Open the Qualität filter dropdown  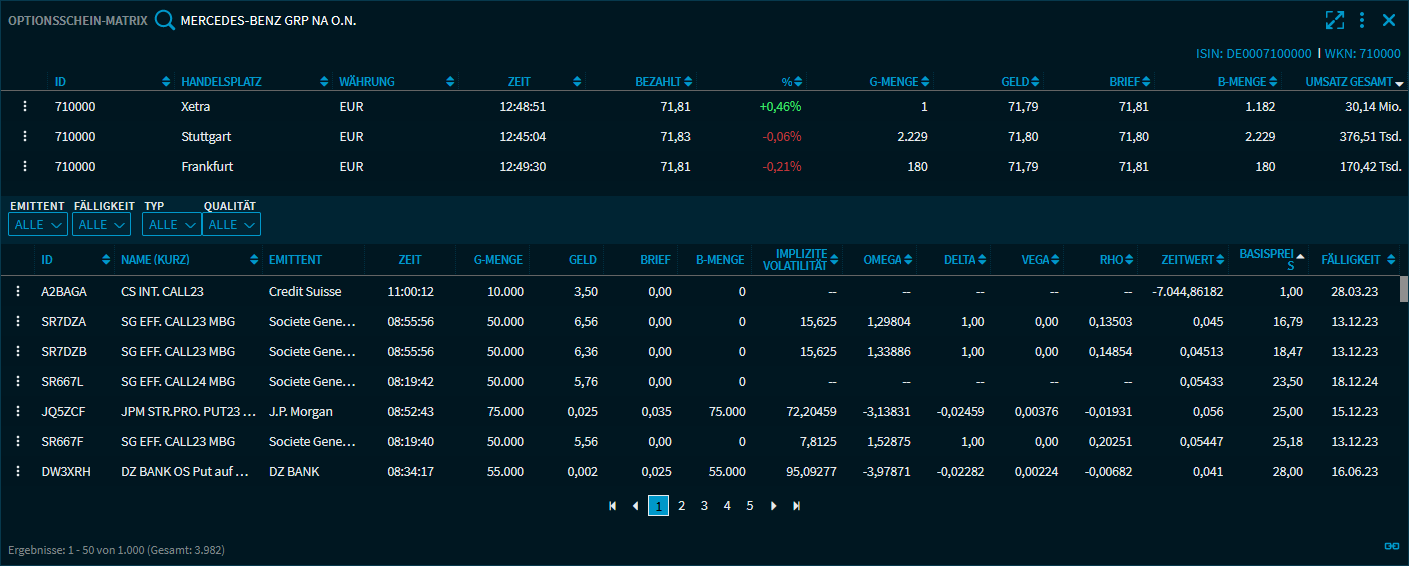231,225
